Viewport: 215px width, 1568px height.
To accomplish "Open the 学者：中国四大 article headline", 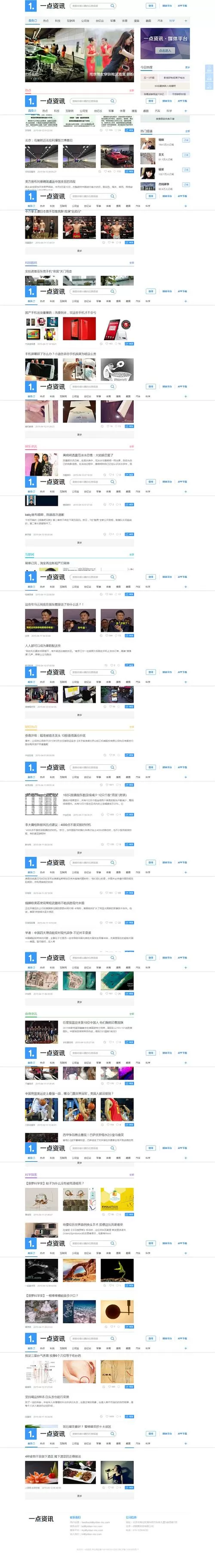I will coord(58,932).
